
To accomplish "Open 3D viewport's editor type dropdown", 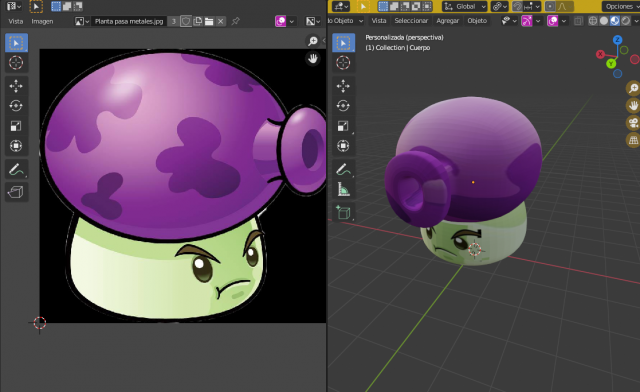I will (x=341, y=6).
